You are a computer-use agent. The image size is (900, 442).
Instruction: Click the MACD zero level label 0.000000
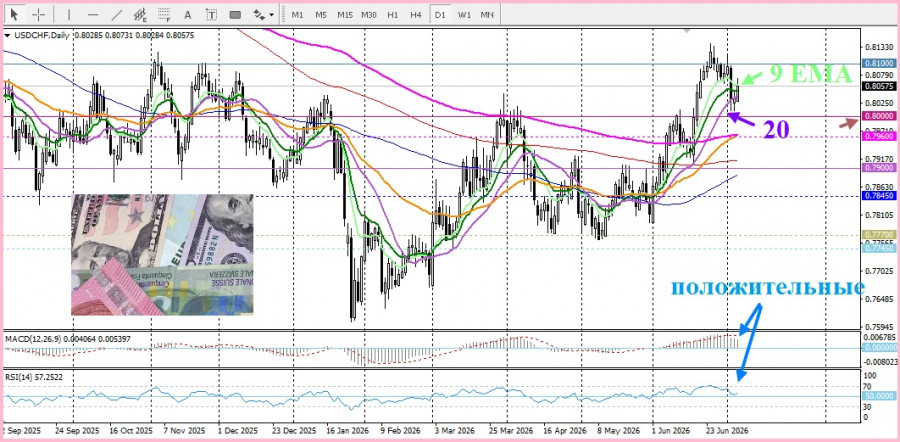(x=879, y=348)
